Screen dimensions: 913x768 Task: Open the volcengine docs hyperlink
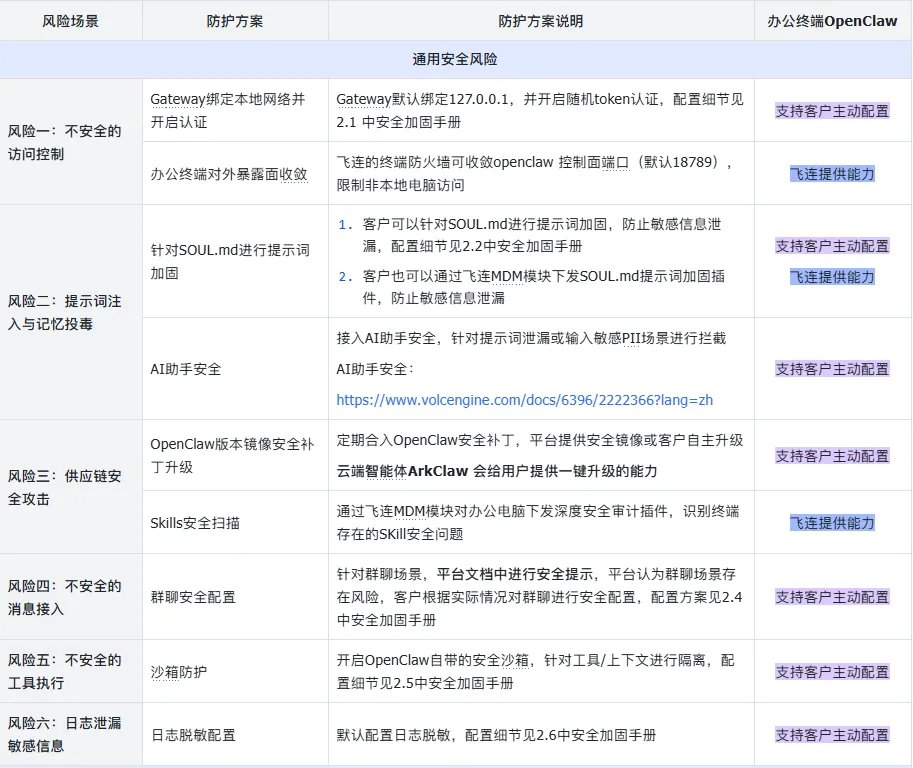525,400
